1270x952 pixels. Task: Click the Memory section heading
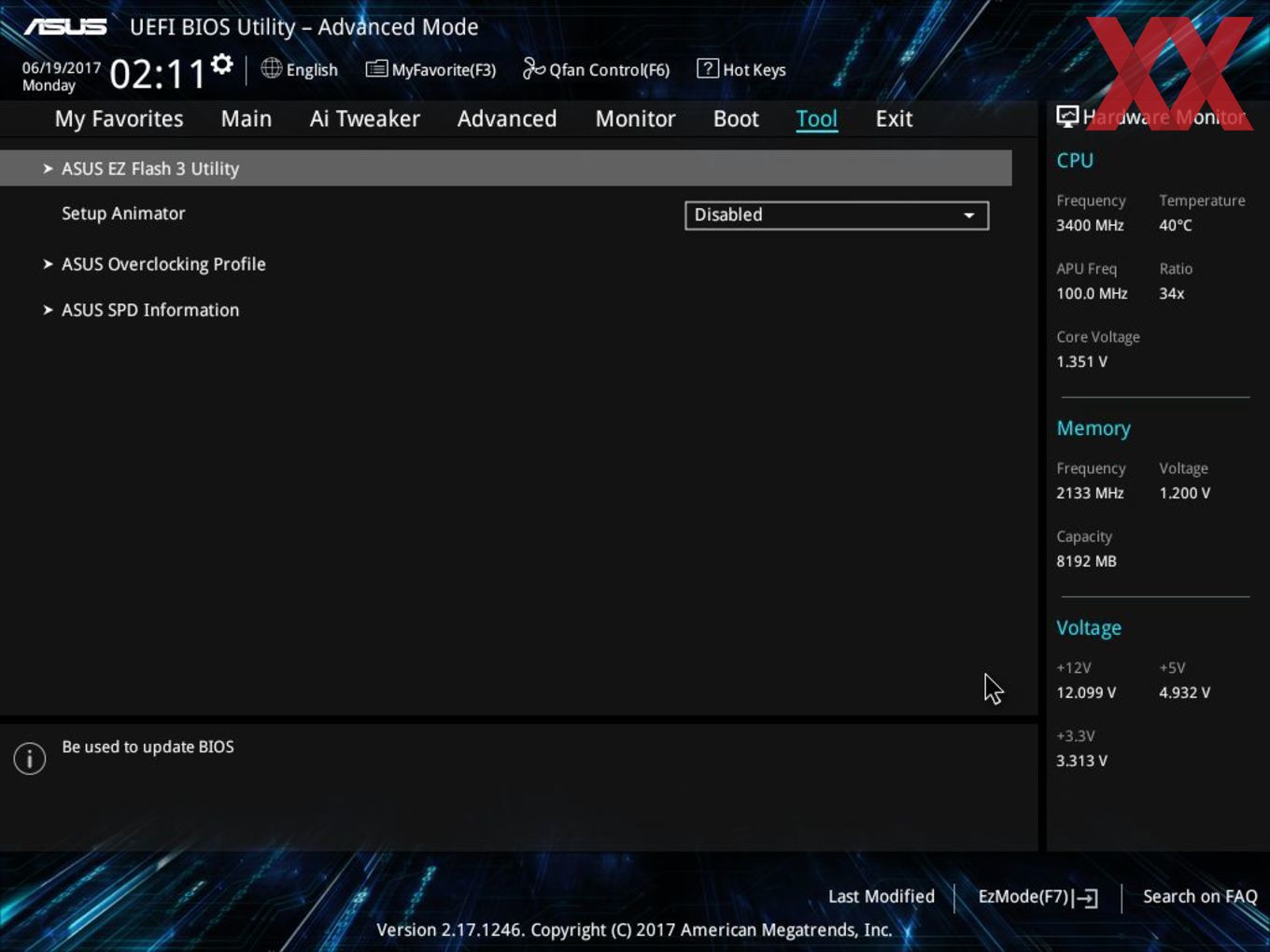click(x=1094, y=428)
